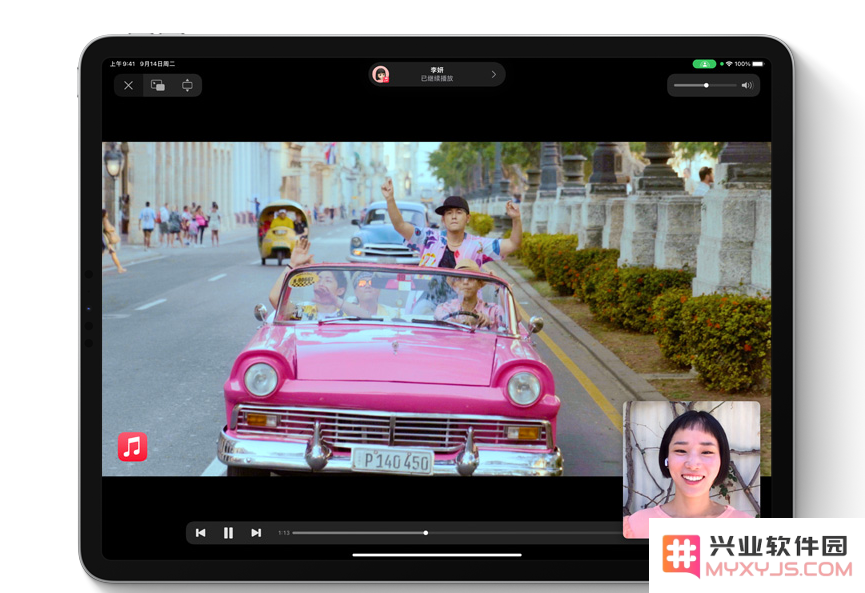
Task: Tap the Apple Music app icon
Action: (x=132, y=446)
